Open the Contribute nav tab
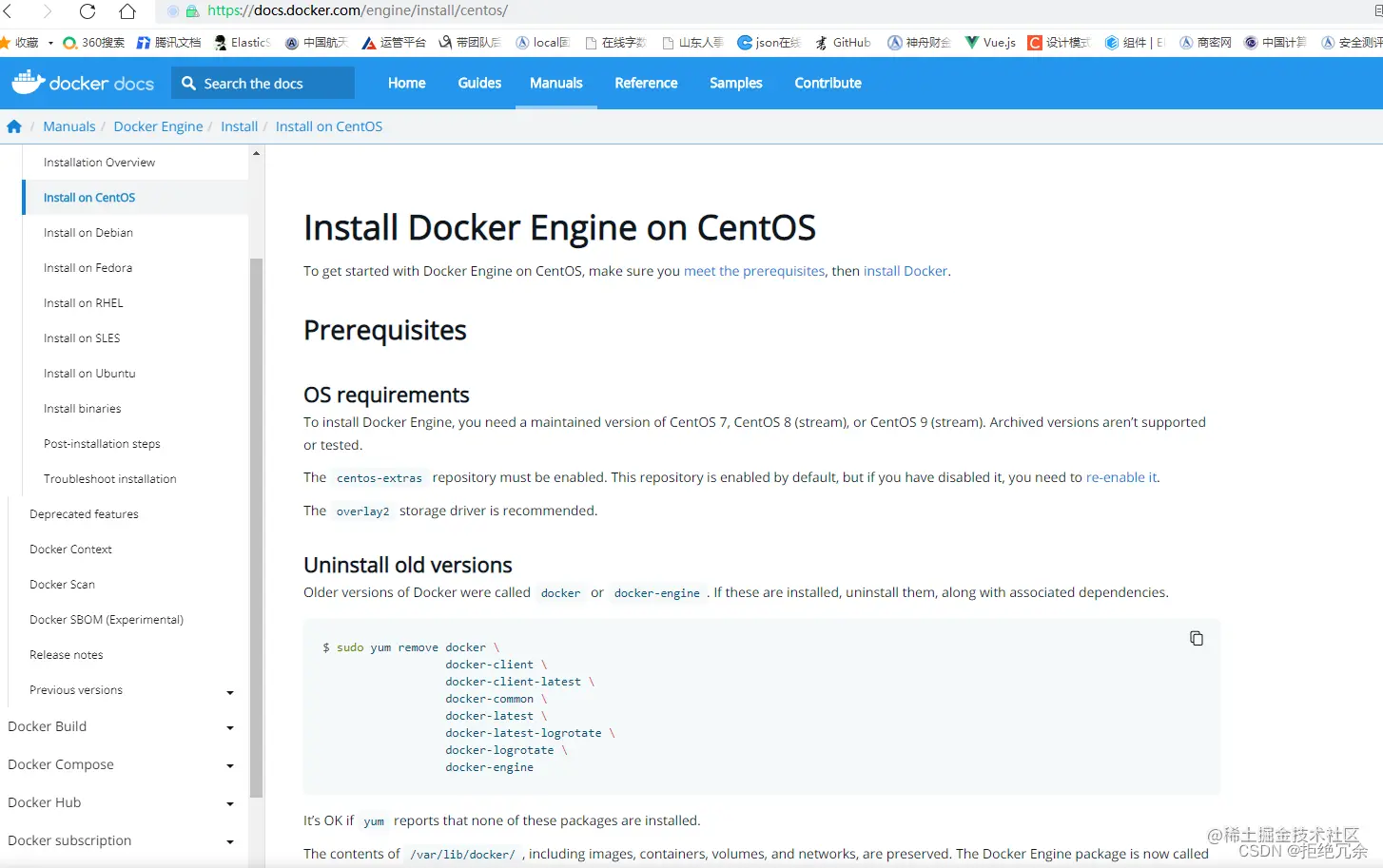This screenshot has width=1383, height=868. pyautogui.click(x=828, y=83)
